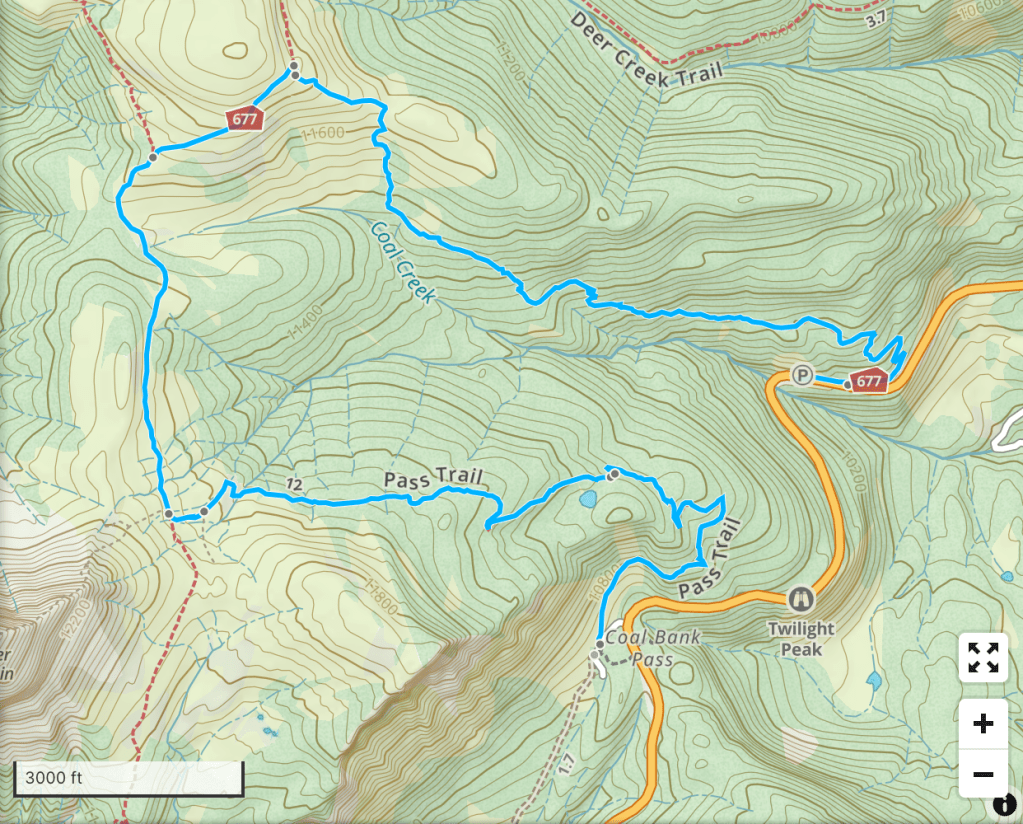Screen dimensions: 1023x824
Task: Click the Coal Creek stream label
Action: point(403,262)
